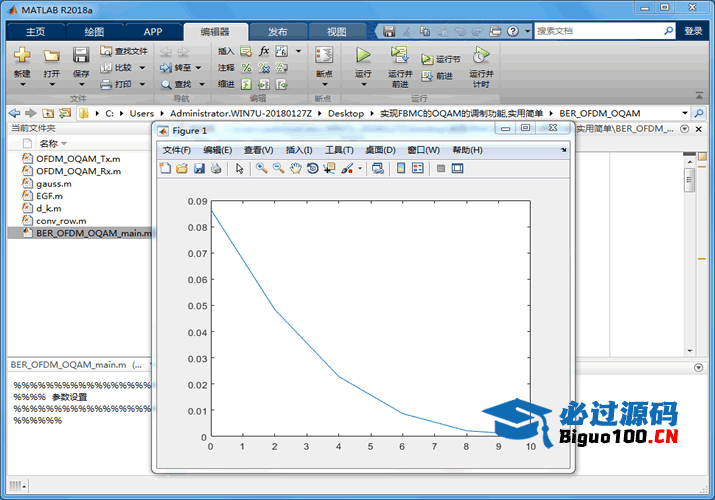The height and width of the screenshot is (500, 715).
Task: Toggle the zoom out tool in Figure 1
Action: click(x=278, y=168)
